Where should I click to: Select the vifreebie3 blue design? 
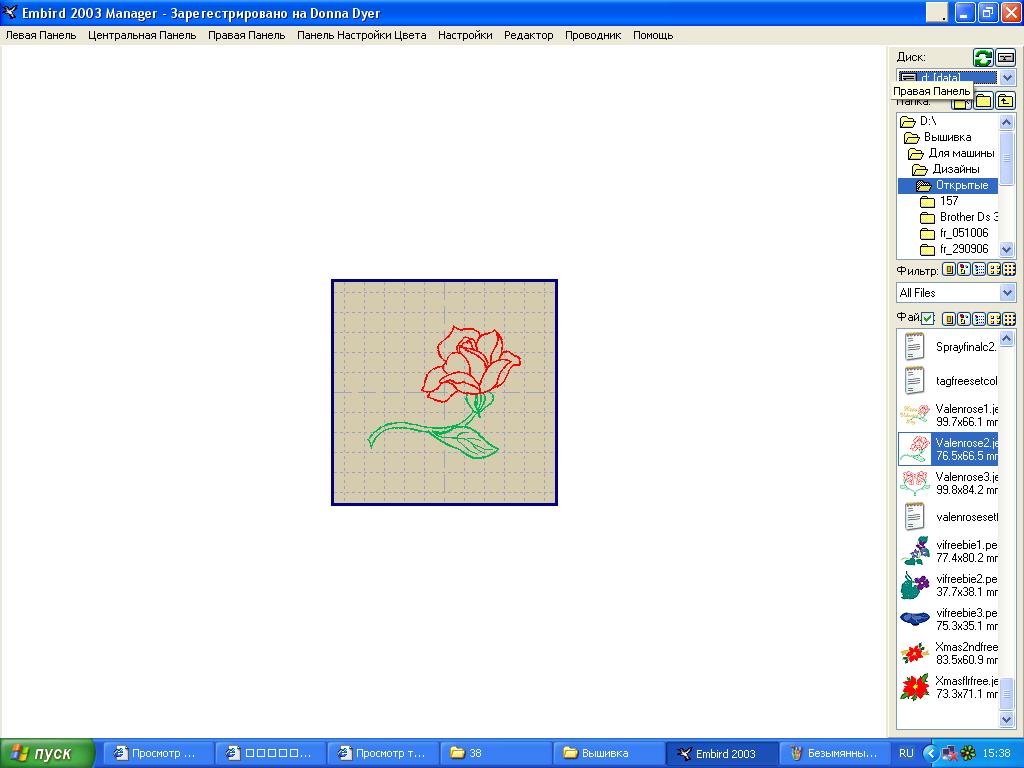tap(914, 618)
